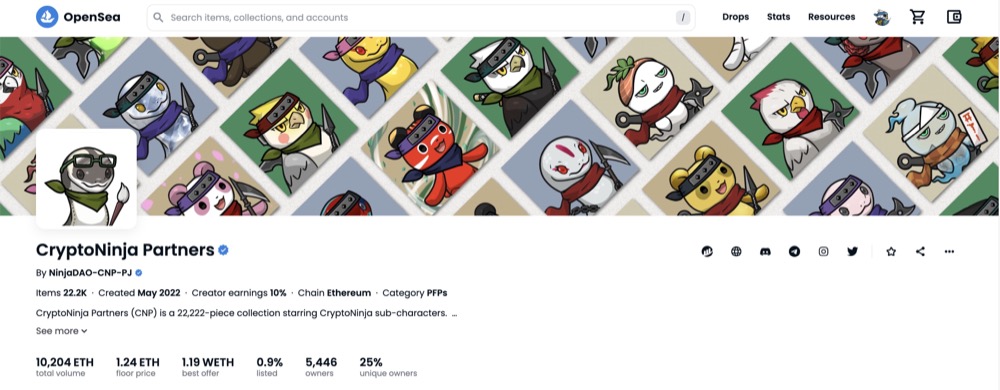Add collection to watchlist with star icon

(891, 251)
